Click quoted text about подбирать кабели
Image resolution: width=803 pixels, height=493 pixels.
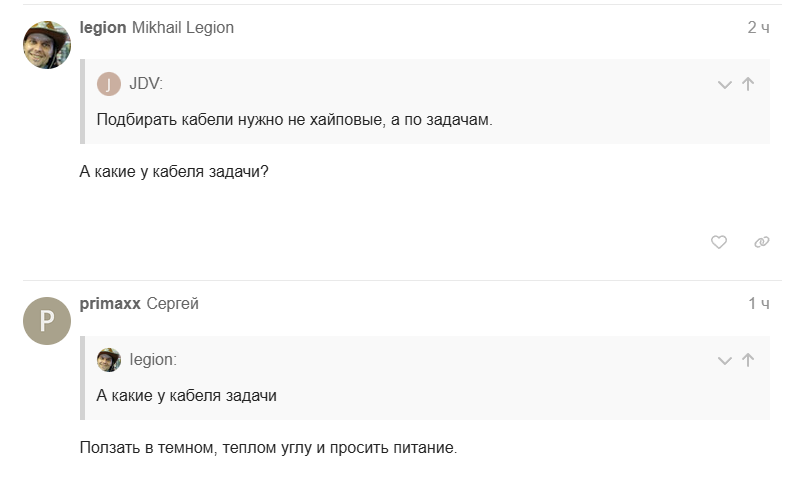point(295,120)
